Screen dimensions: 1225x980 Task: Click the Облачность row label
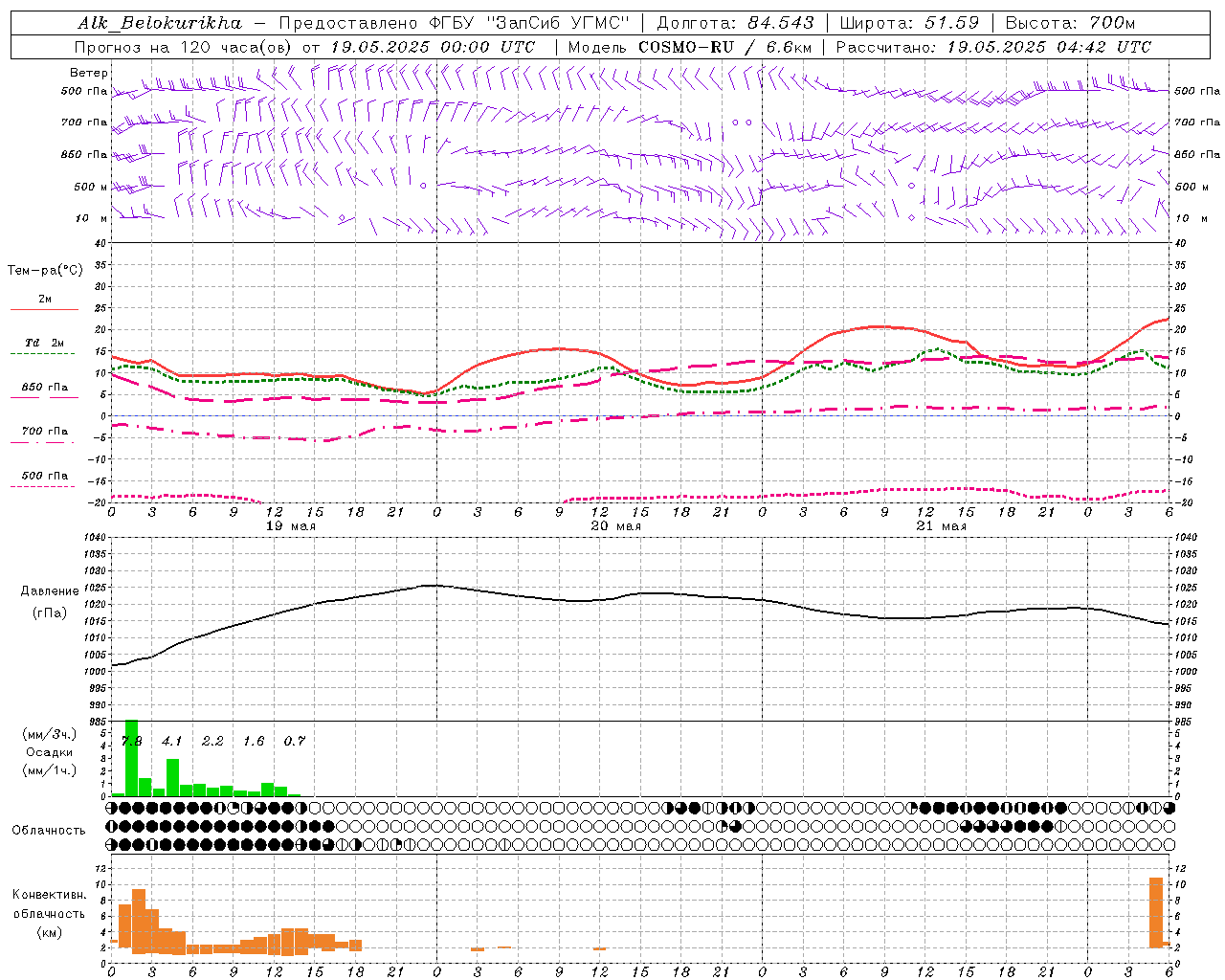[49, 831]
